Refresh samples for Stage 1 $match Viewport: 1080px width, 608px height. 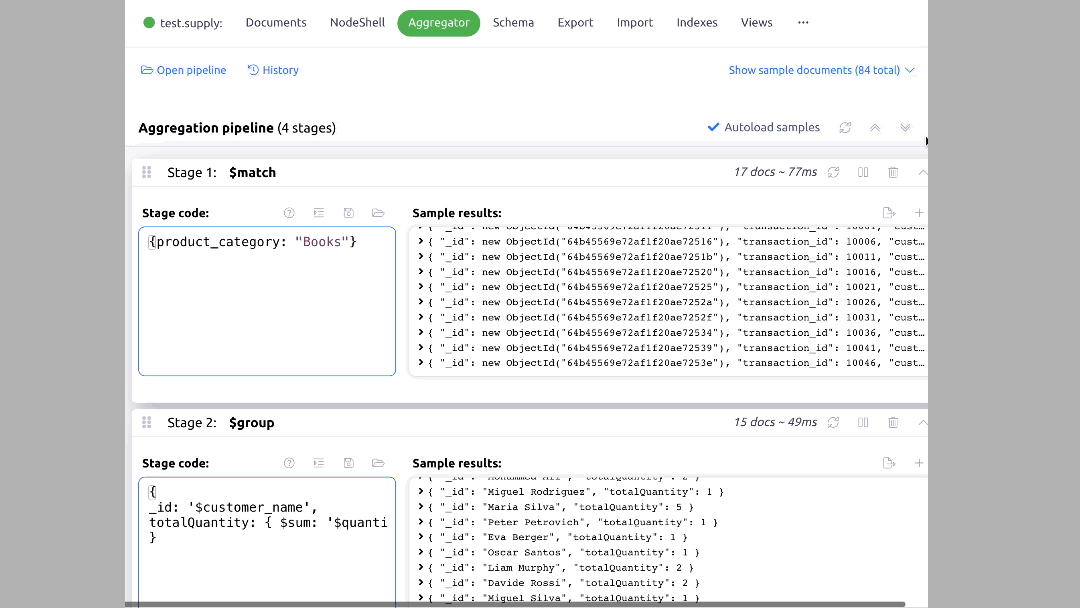pos(833,172)
